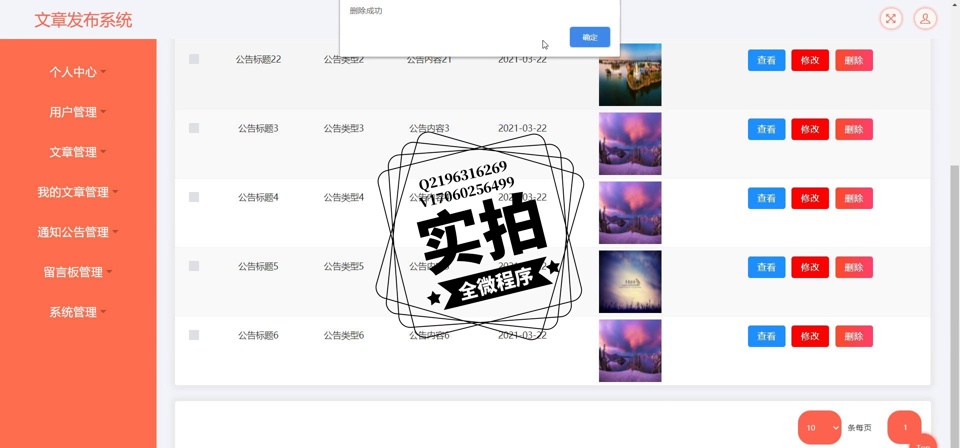Click the Top scroll-to-top button
Viewport: 960px width, 448px height.
click(x=923, y=442)
